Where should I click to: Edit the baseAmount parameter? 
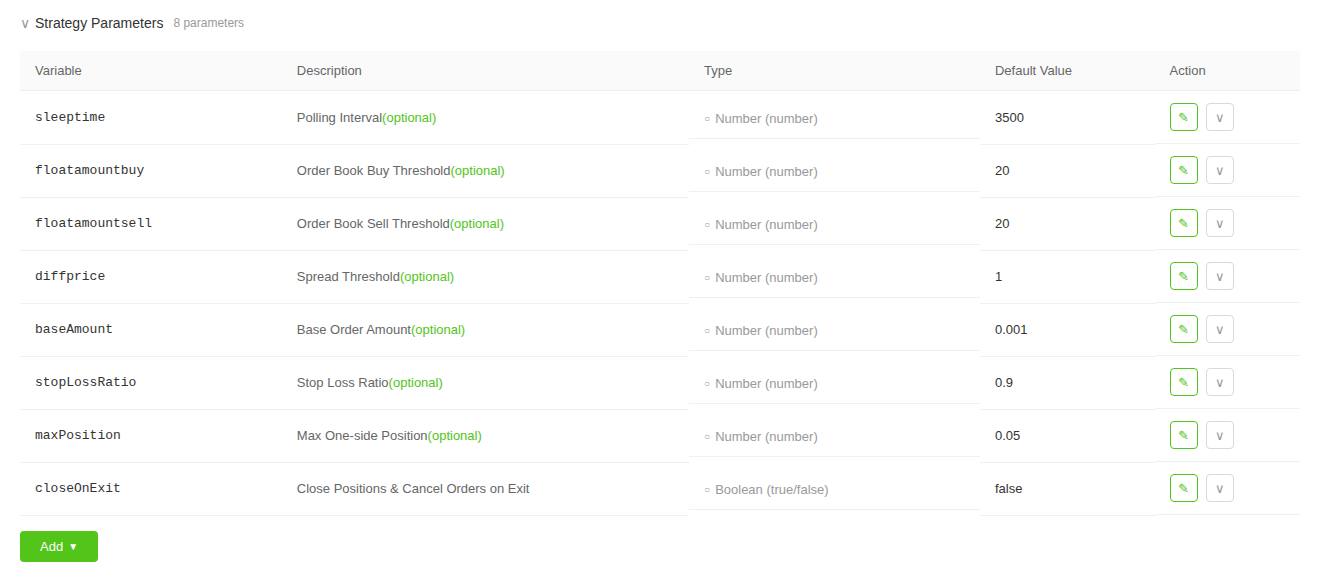tap(1183, 329)
